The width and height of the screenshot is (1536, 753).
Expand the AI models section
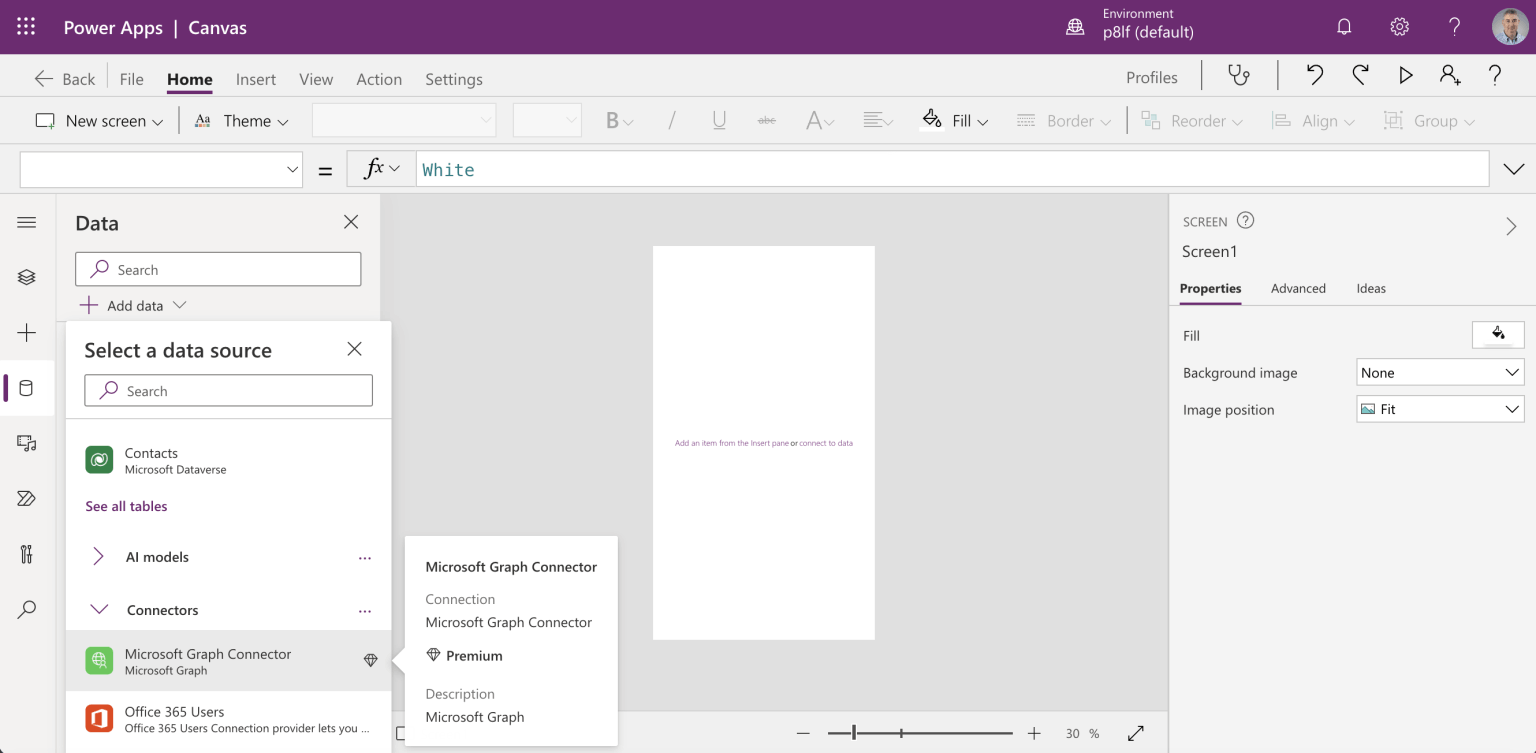pos(98,557)
